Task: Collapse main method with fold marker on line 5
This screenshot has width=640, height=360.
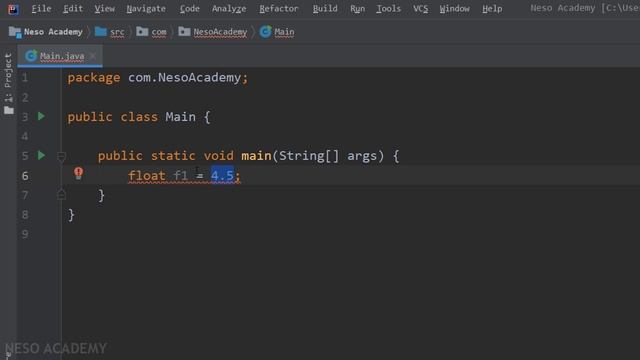Action: (61, 156)
